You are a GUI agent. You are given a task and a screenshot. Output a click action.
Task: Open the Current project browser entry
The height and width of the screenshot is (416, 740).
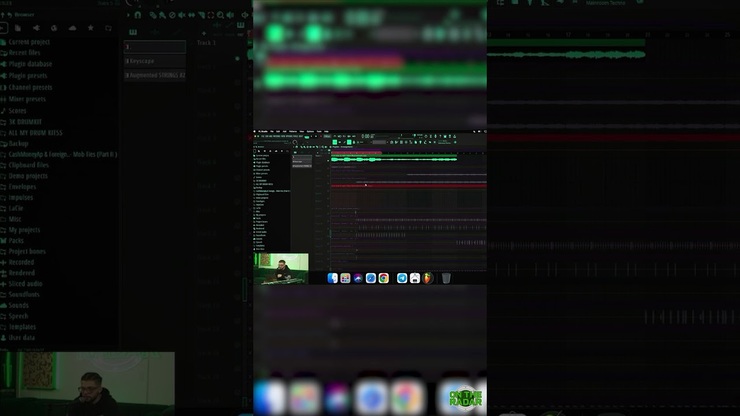[28, 42]
